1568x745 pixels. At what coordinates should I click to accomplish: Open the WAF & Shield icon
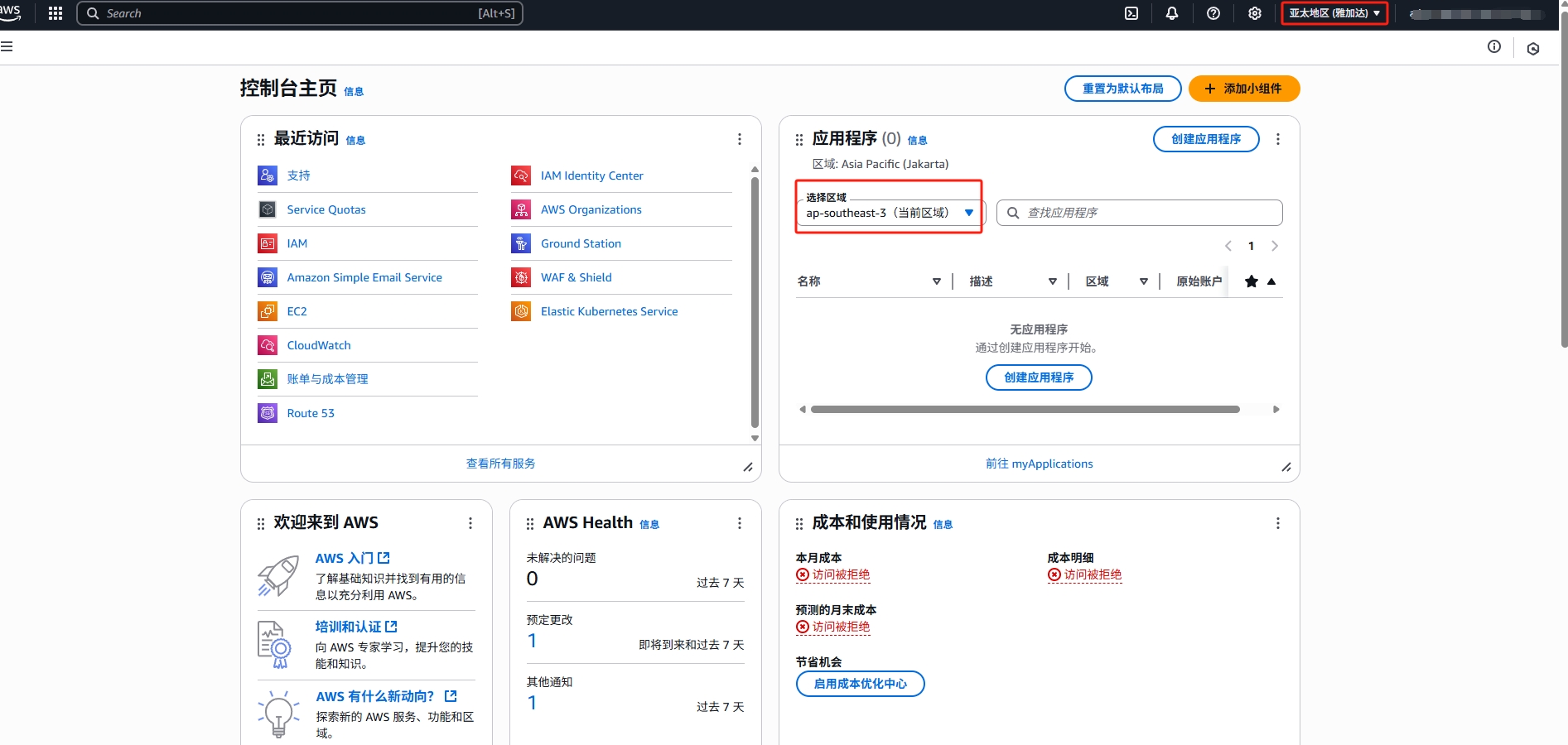click(x=521, y=277)
